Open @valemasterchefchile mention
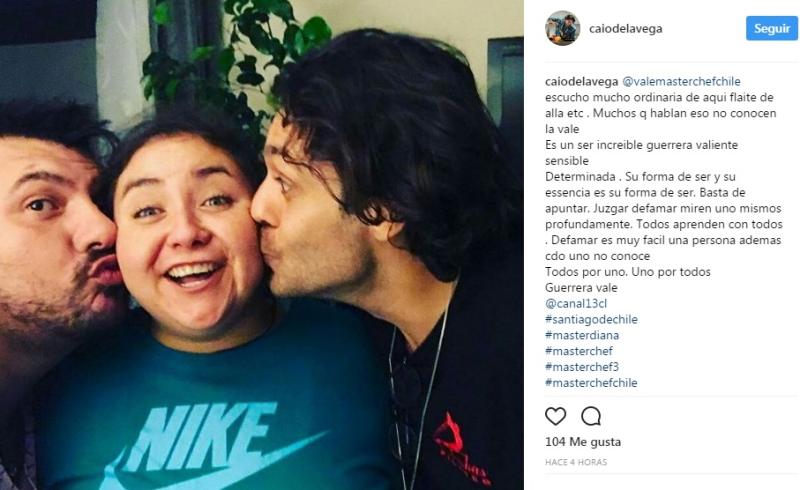 [x=681, y=82]
